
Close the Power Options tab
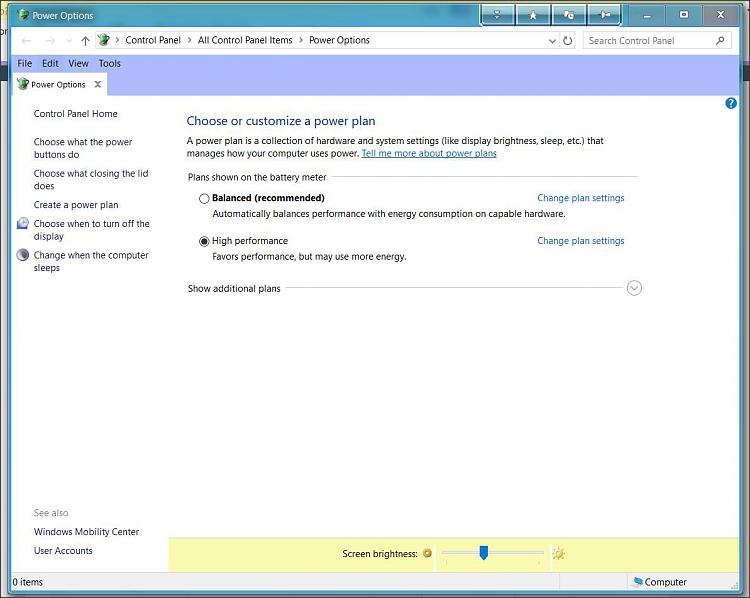point(98,84)
